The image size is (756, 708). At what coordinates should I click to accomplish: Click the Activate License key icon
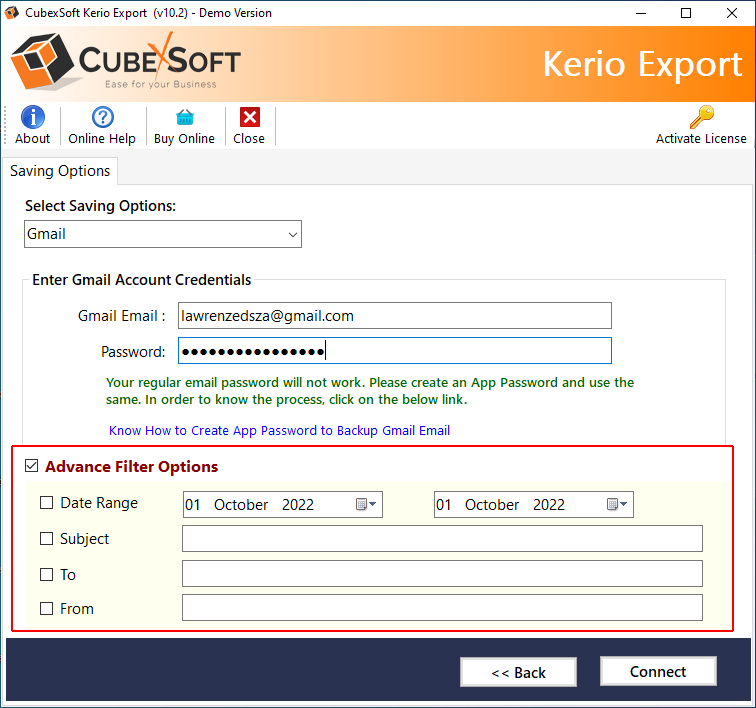coord(701,117)
